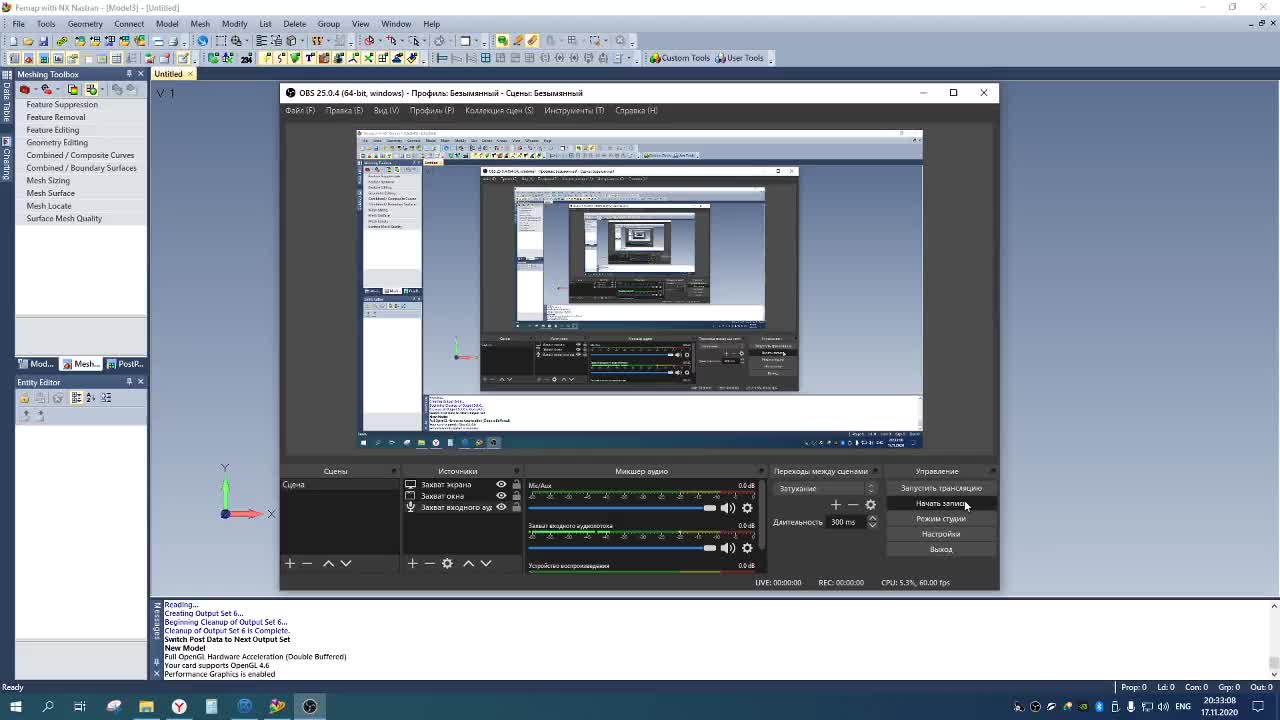Click Режим студии button
The width and height of the screenshot is (1280, 720).
[940, 519]
